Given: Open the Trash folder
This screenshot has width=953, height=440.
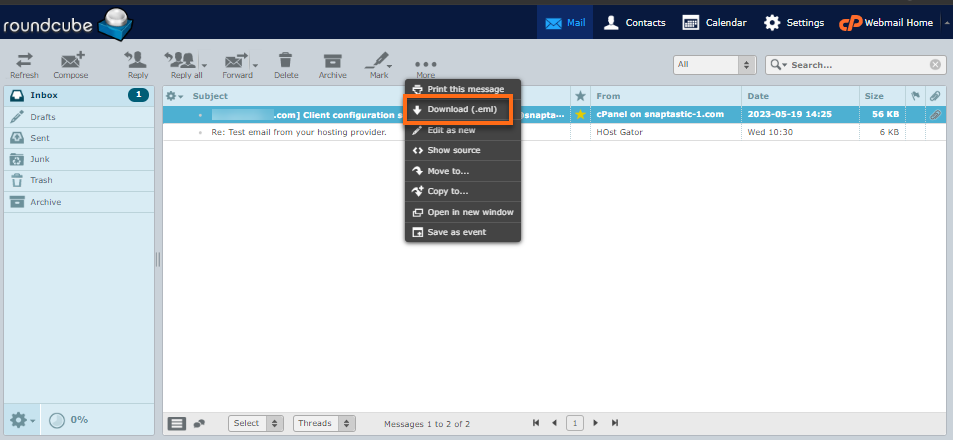Looking at the screenshot, I should (x=79, y=180).
